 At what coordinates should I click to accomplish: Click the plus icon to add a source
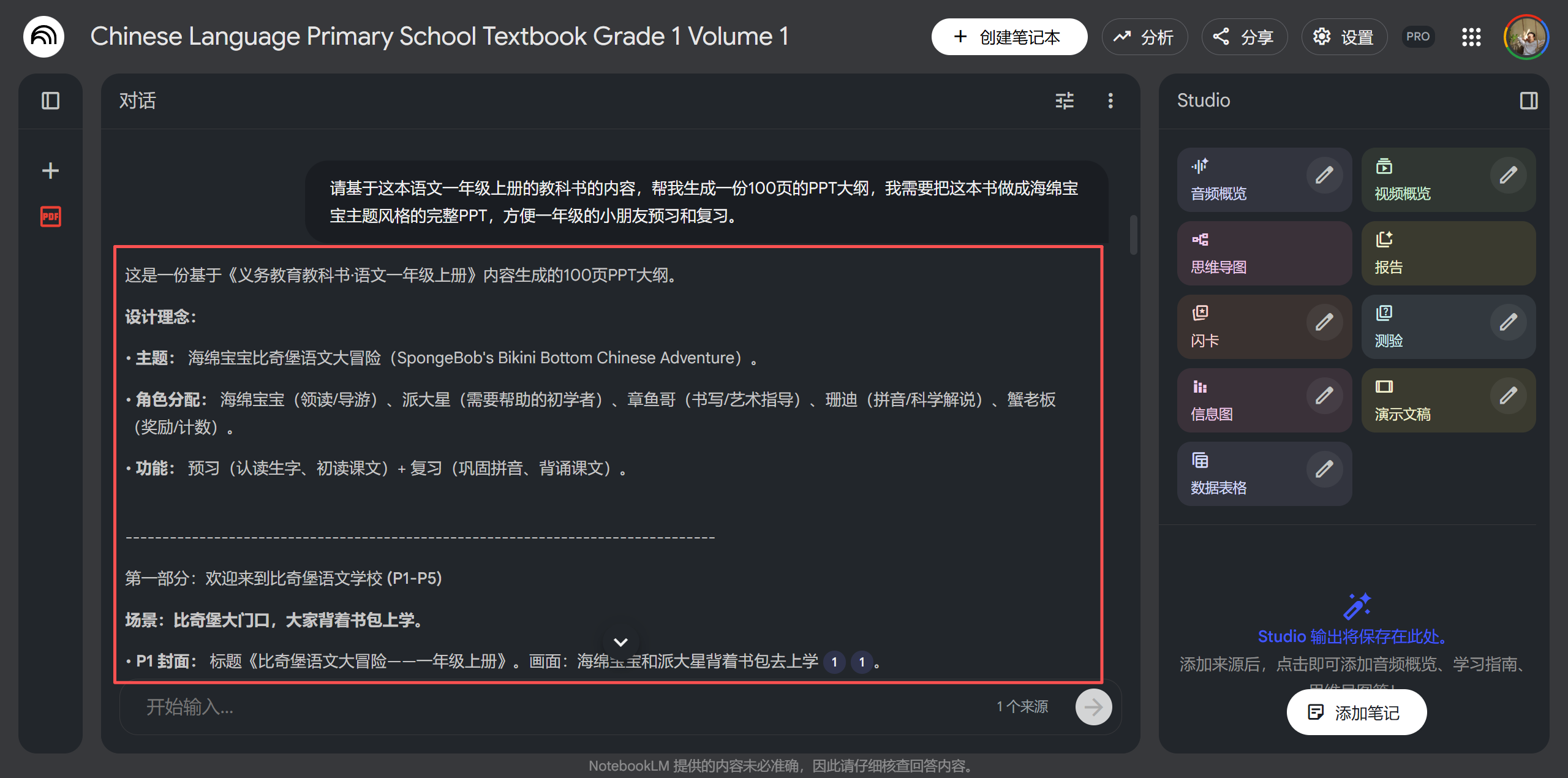tap(50, 171)
